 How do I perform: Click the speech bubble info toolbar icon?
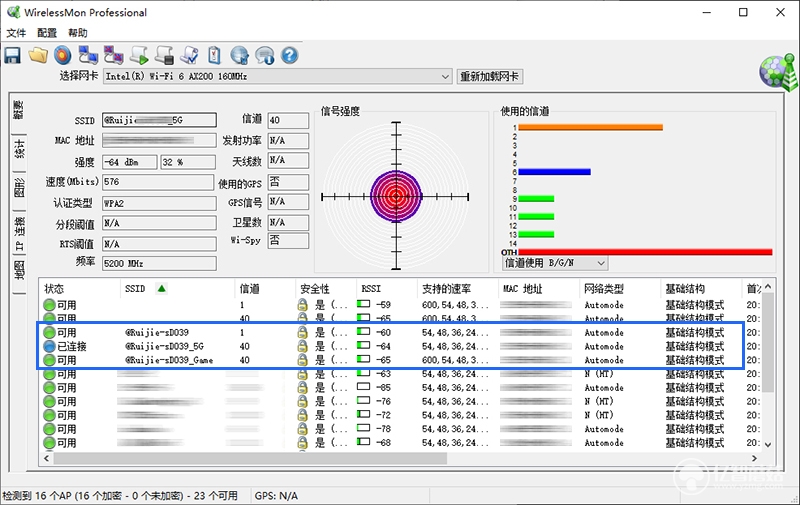264,55
